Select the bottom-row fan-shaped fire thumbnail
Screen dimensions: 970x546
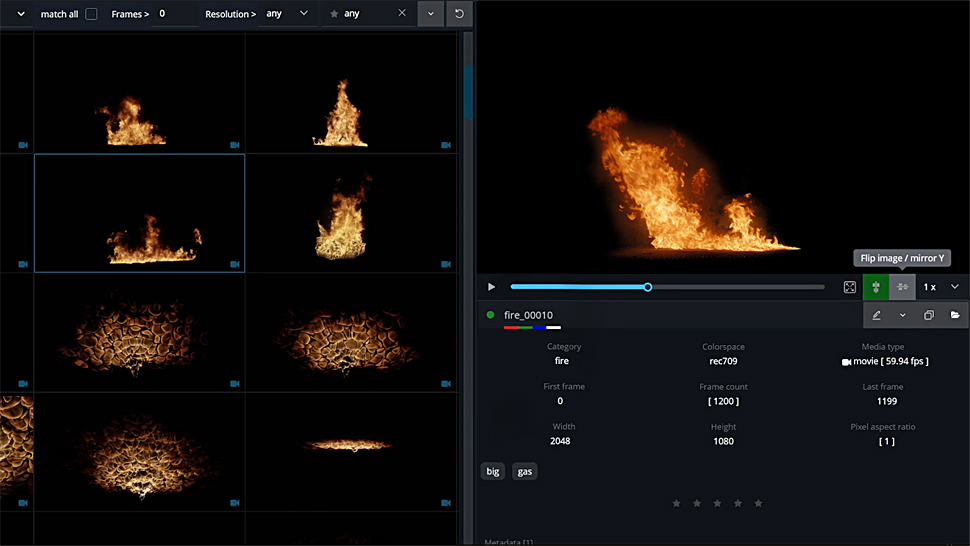pyautogui.click(x=140, y=452)
